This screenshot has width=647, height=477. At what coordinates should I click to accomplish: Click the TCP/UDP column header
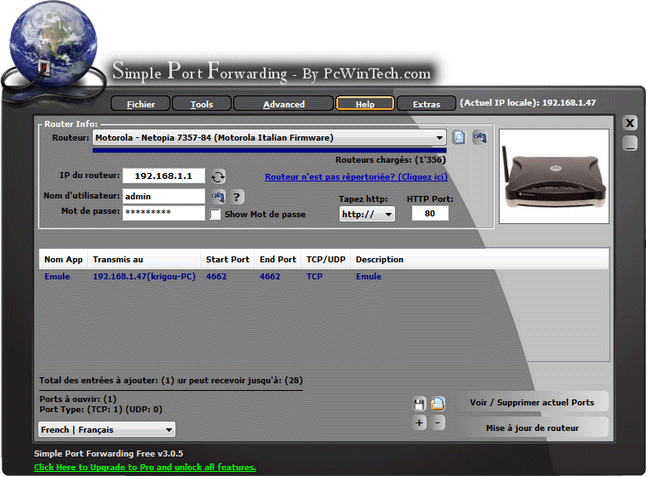click(326, 260)
